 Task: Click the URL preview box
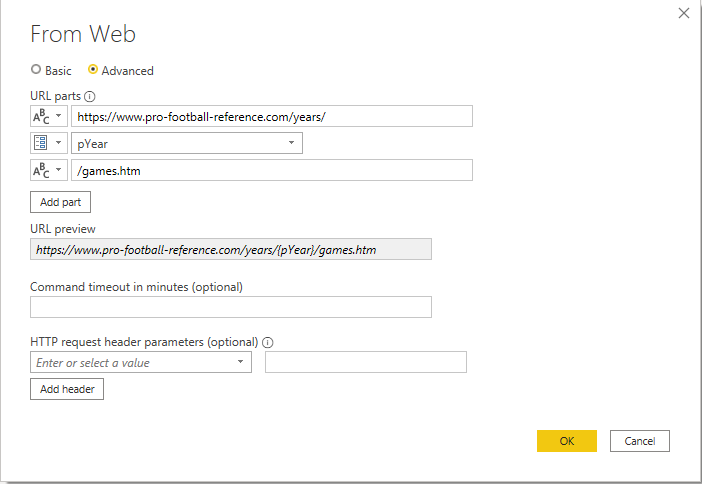[x=231, y=249]
